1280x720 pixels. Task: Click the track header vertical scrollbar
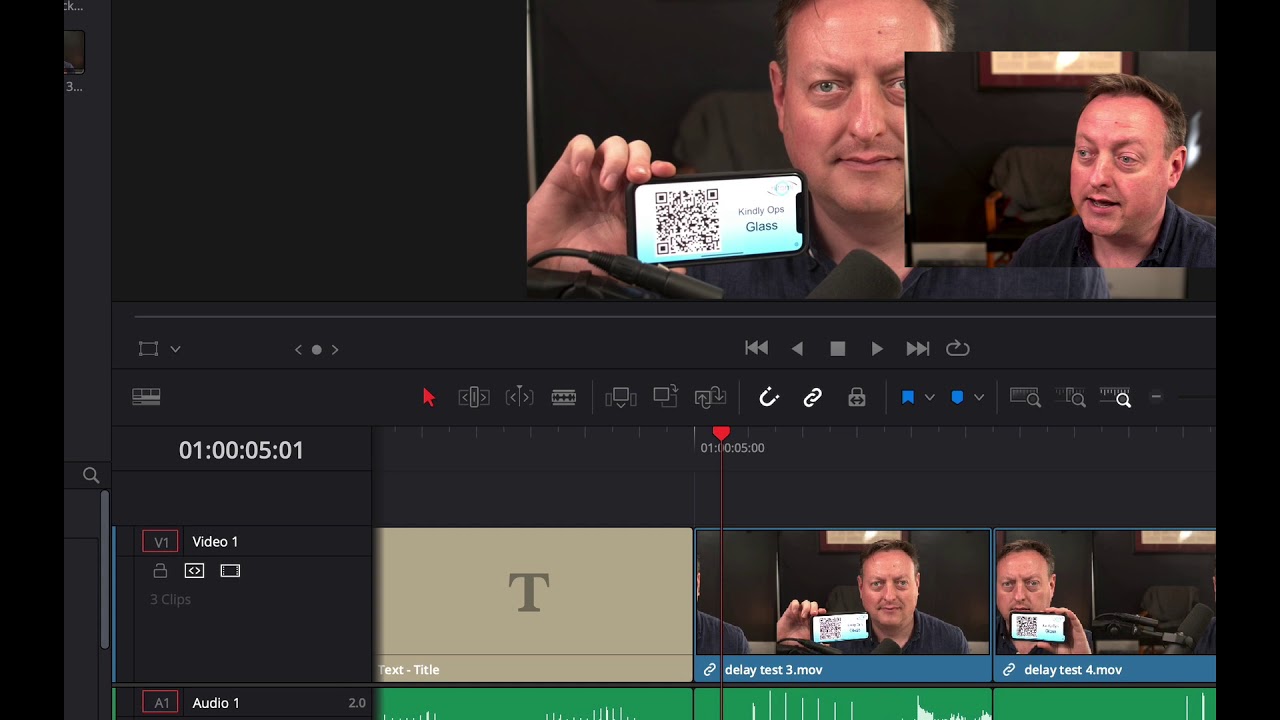(104, 567)
